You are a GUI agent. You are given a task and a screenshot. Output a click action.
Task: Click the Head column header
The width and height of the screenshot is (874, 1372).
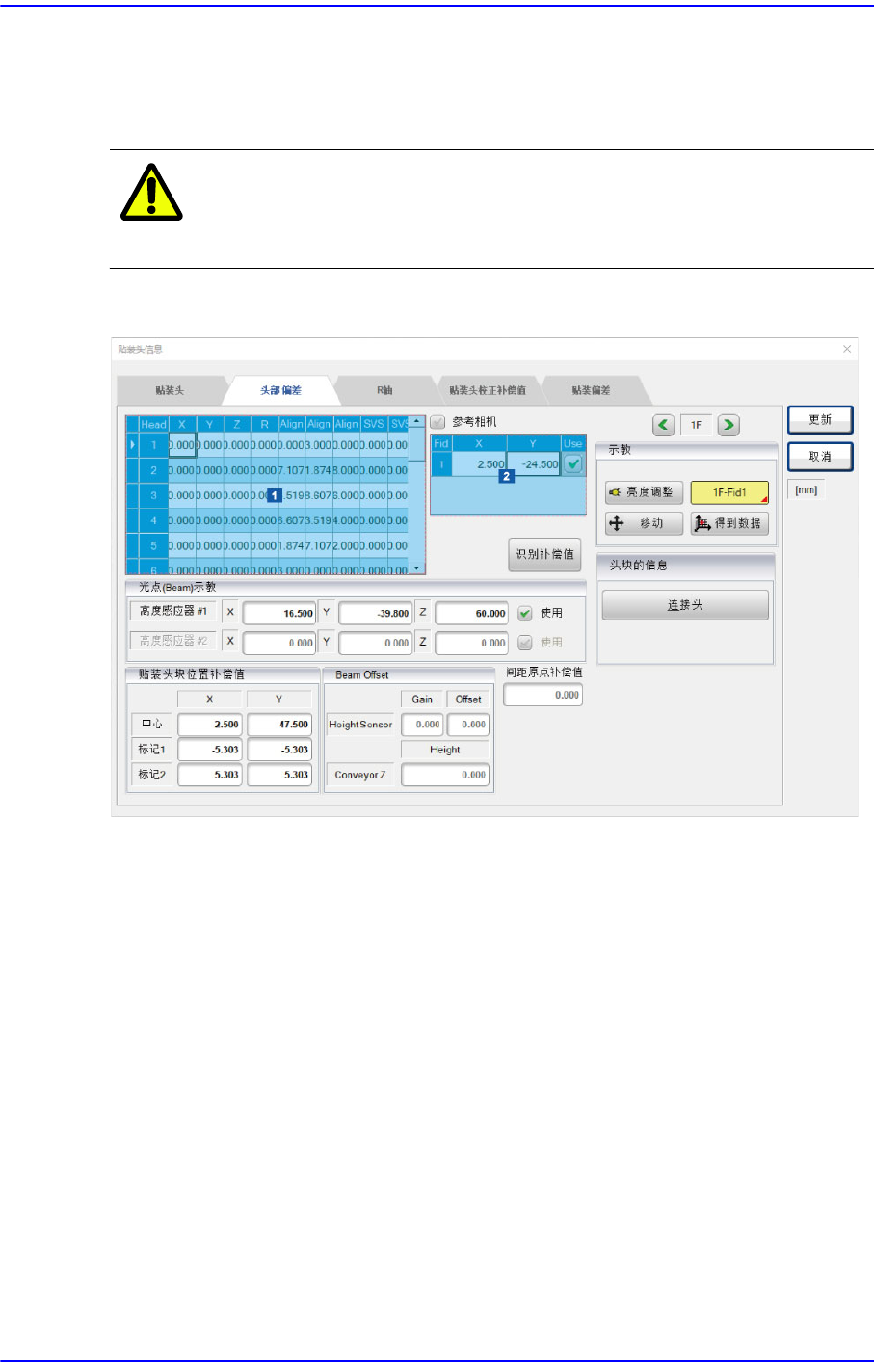[x=153, y=424]
